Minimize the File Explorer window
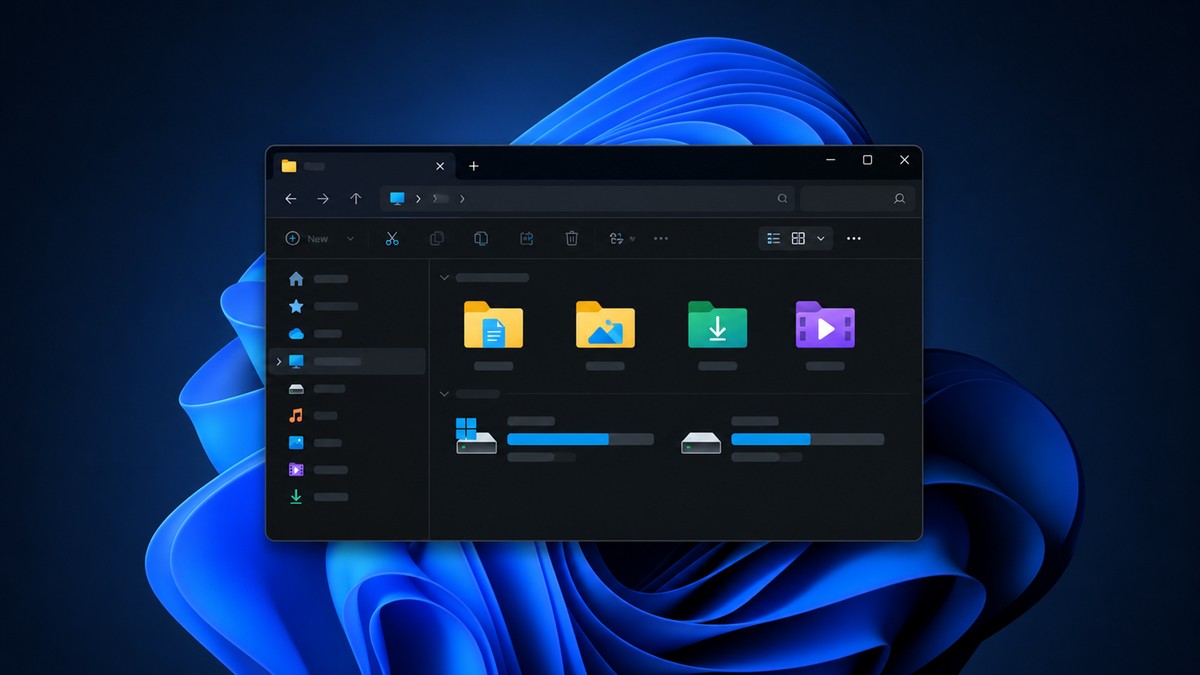This screenshot has height=675, width=1200. tap(831, 160)
